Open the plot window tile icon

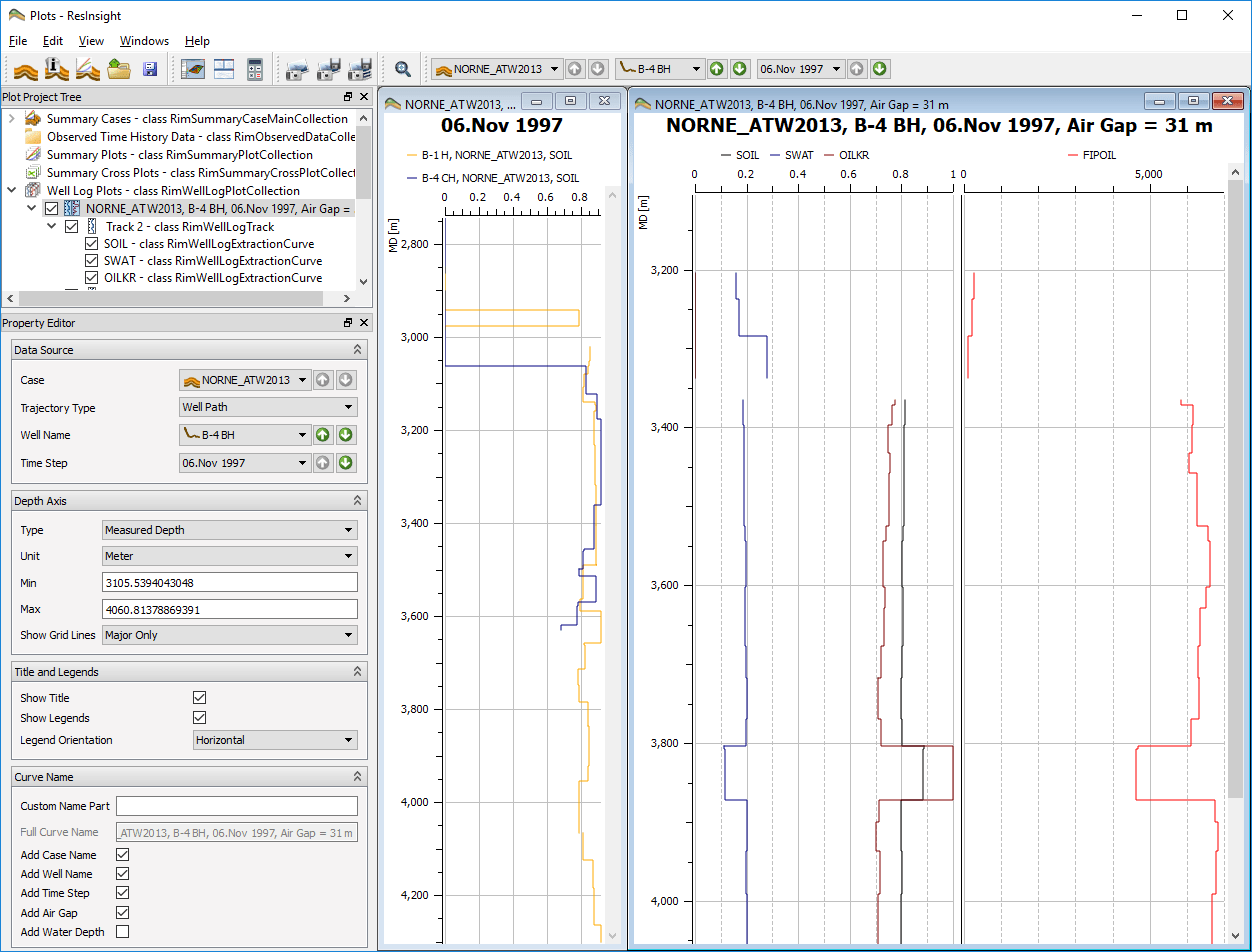pyautogui.click(x=224, y=69)
